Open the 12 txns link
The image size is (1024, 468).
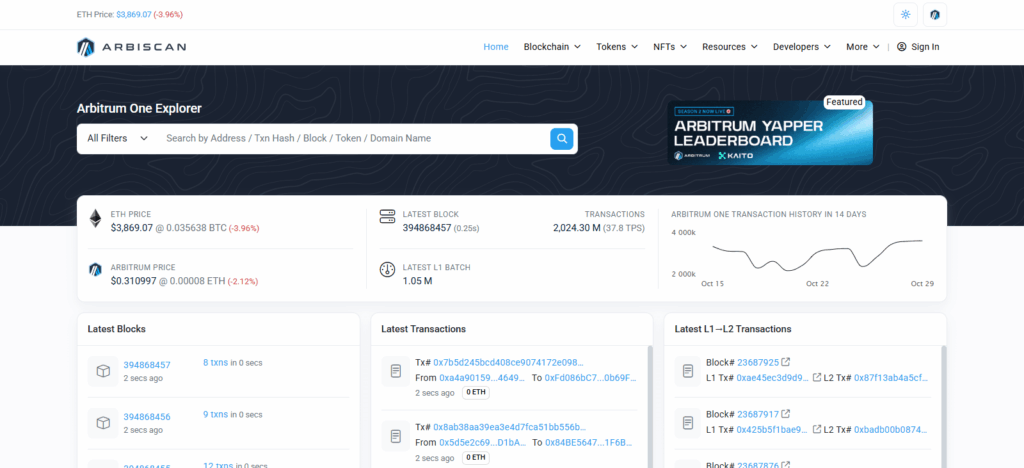coord(218,464)
